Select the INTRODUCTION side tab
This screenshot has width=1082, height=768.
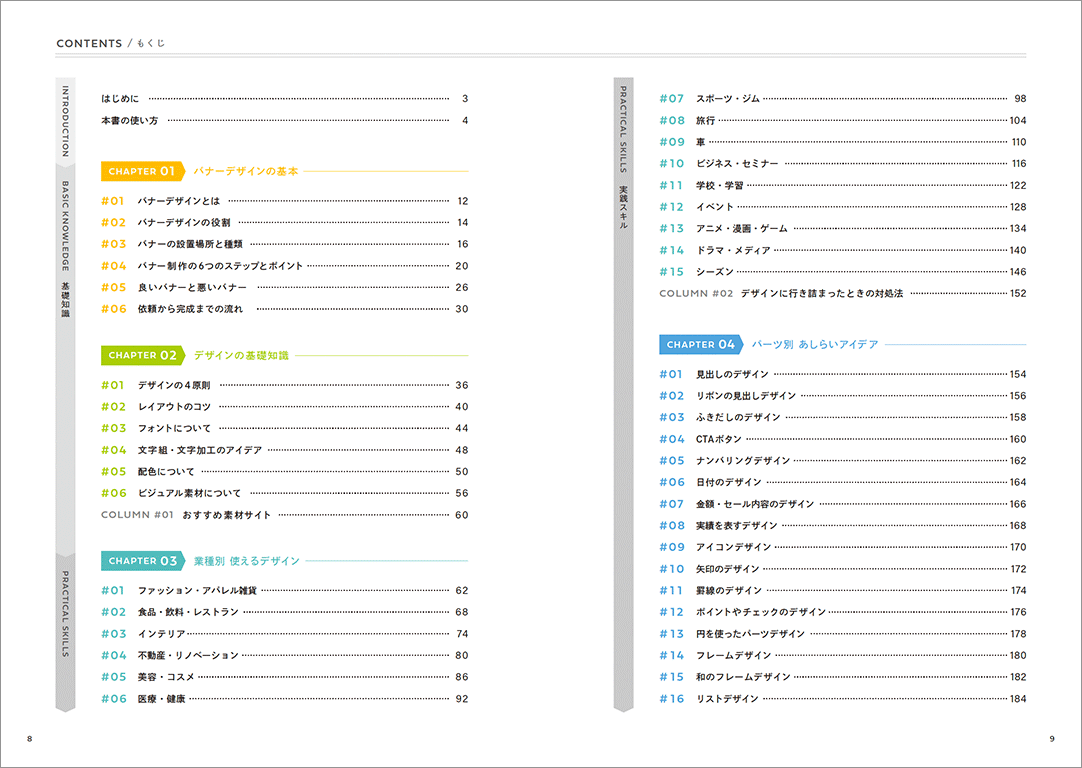(66, 121)
